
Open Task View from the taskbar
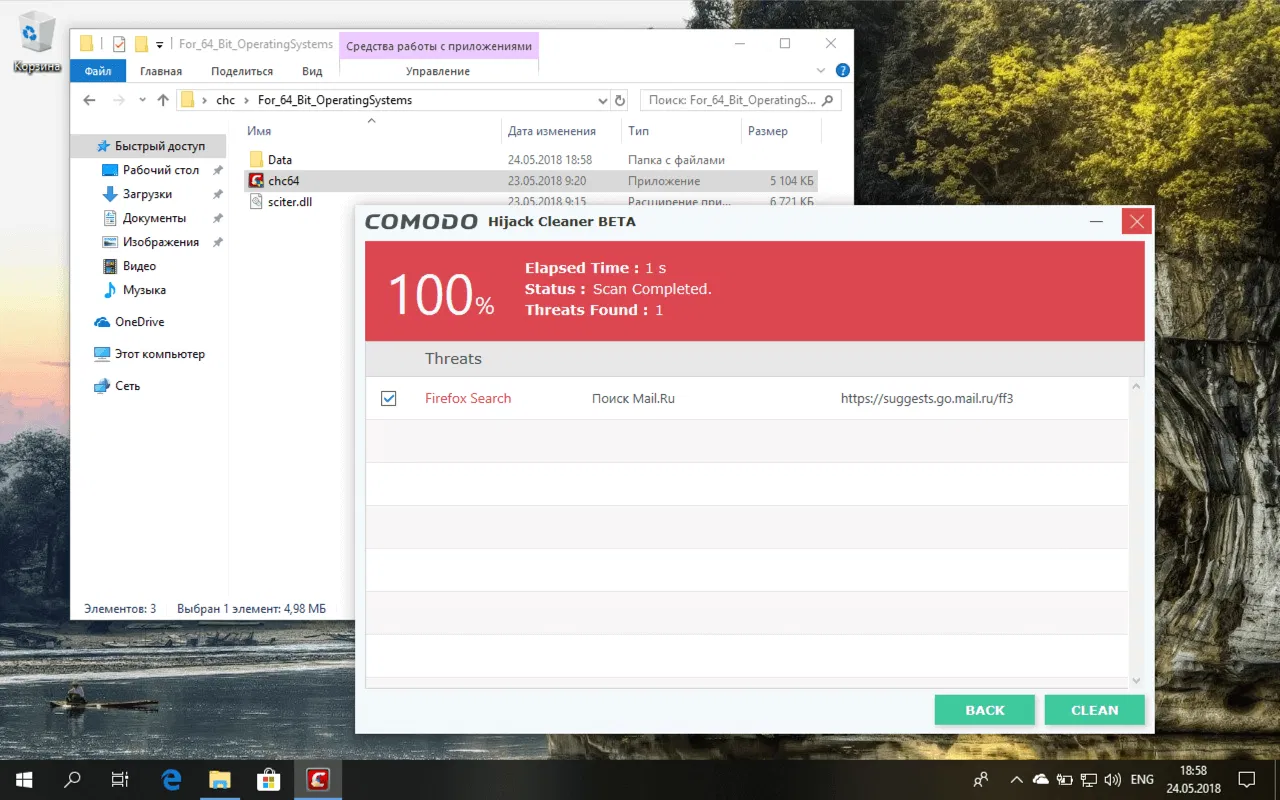pos(120,779)
